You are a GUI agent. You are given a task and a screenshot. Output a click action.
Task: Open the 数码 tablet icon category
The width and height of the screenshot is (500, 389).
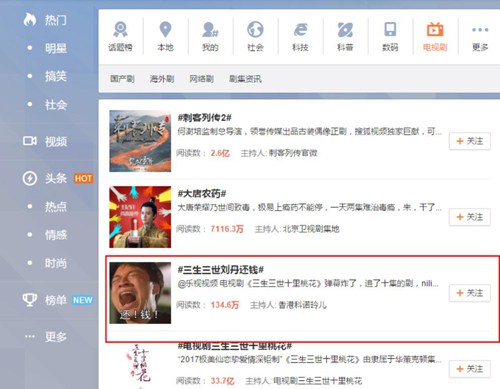(x=390, y=36)
